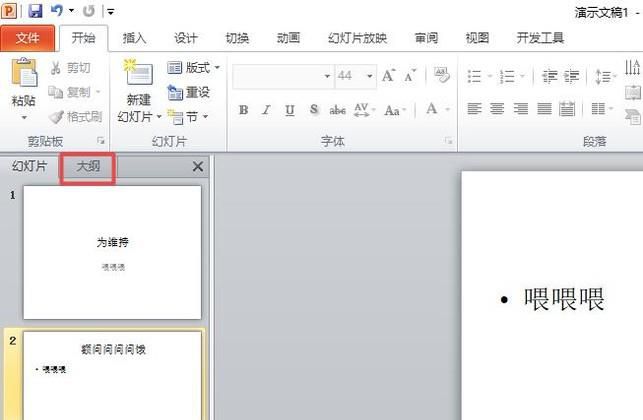643x420 pixels.
Task: Apply numbered list formatting
Action: pyautogui.click(x=507, y=76)
